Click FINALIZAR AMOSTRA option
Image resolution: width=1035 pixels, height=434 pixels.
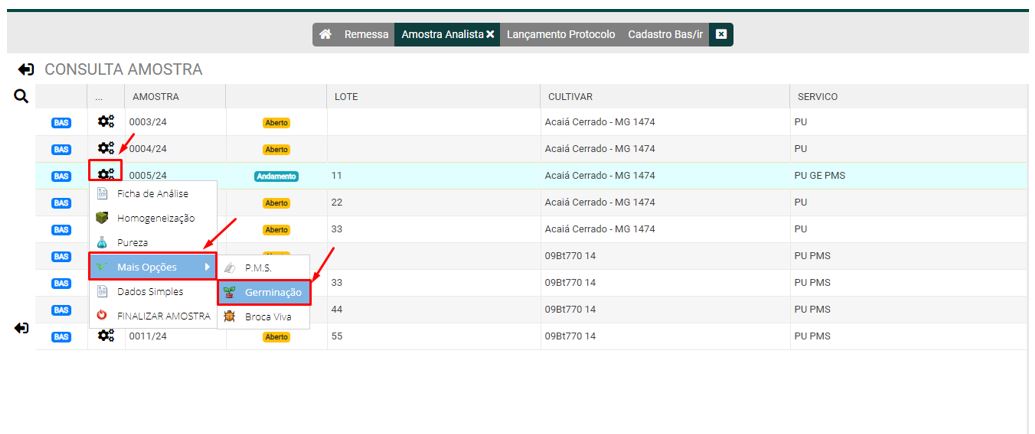[x=164, y=316]
